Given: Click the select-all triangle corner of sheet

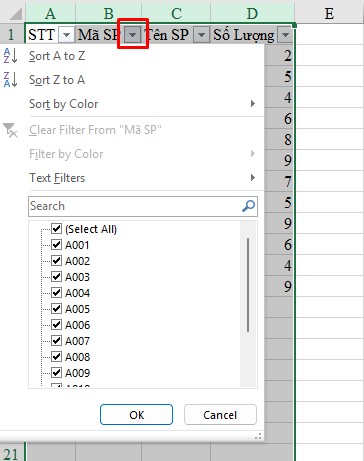Looking at the screenshot, I should (15, 14).
